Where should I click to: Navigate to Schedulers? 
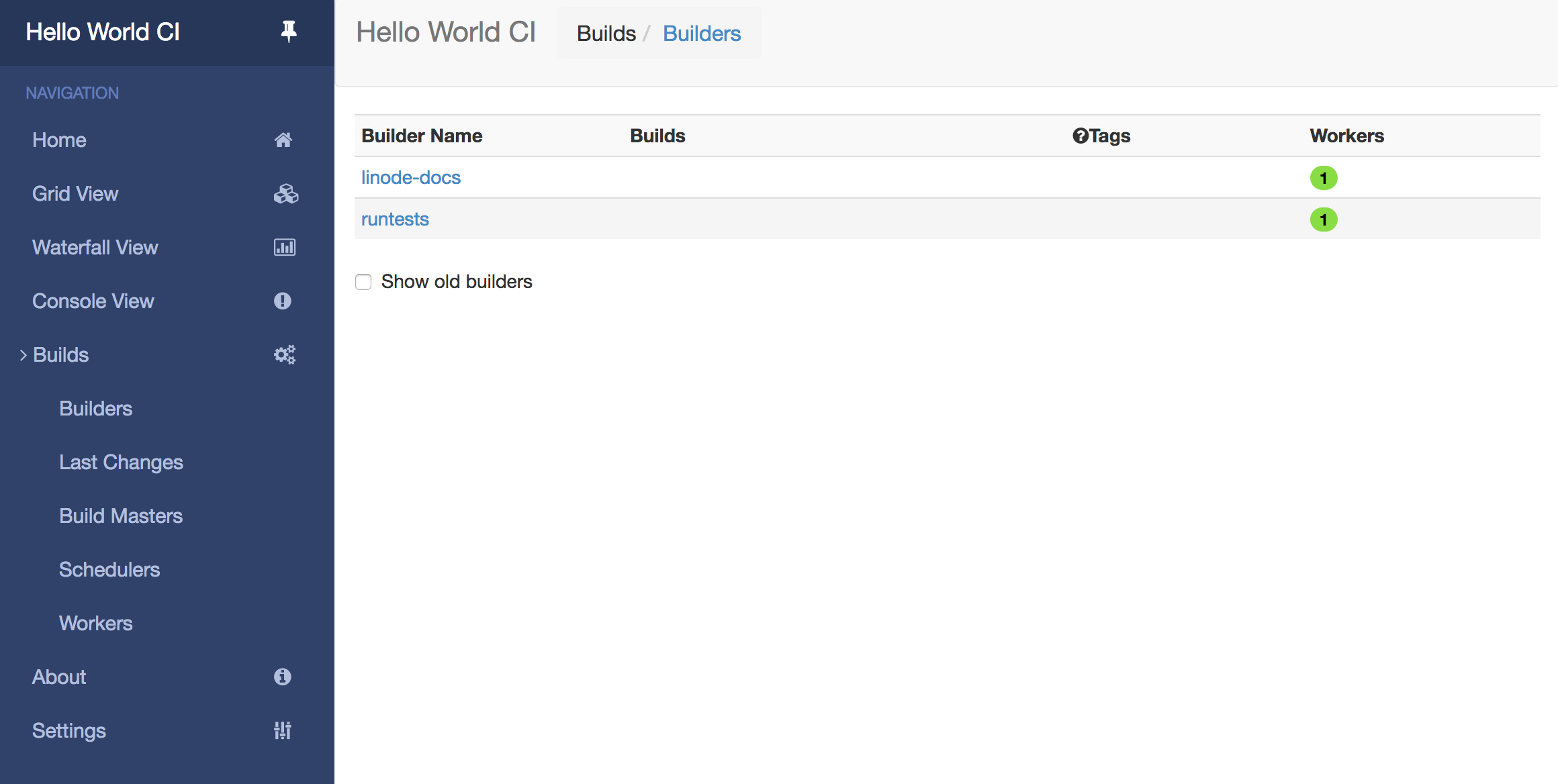pos(109,569)
